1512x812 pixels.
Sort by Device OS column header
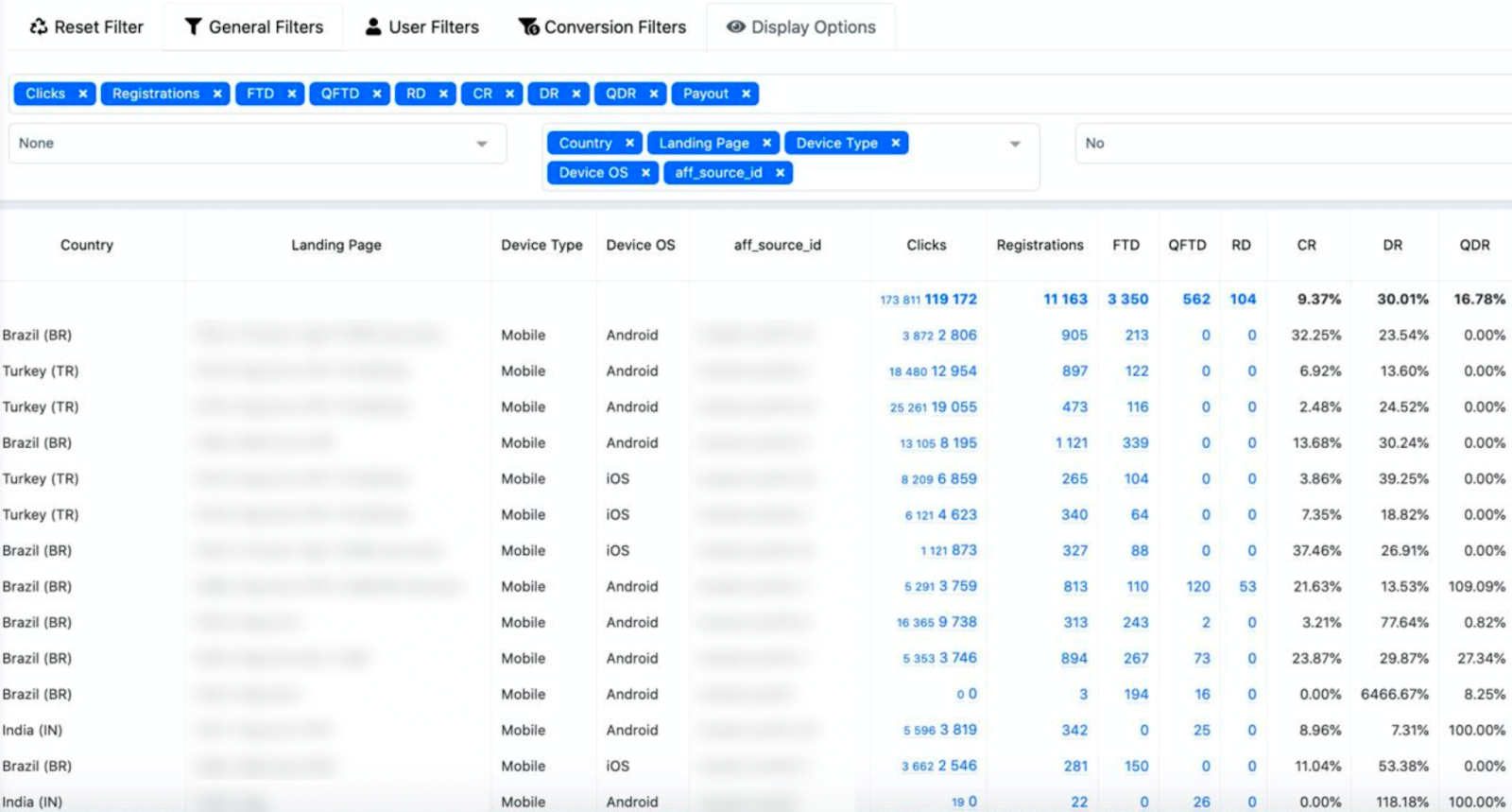[641, 245]
